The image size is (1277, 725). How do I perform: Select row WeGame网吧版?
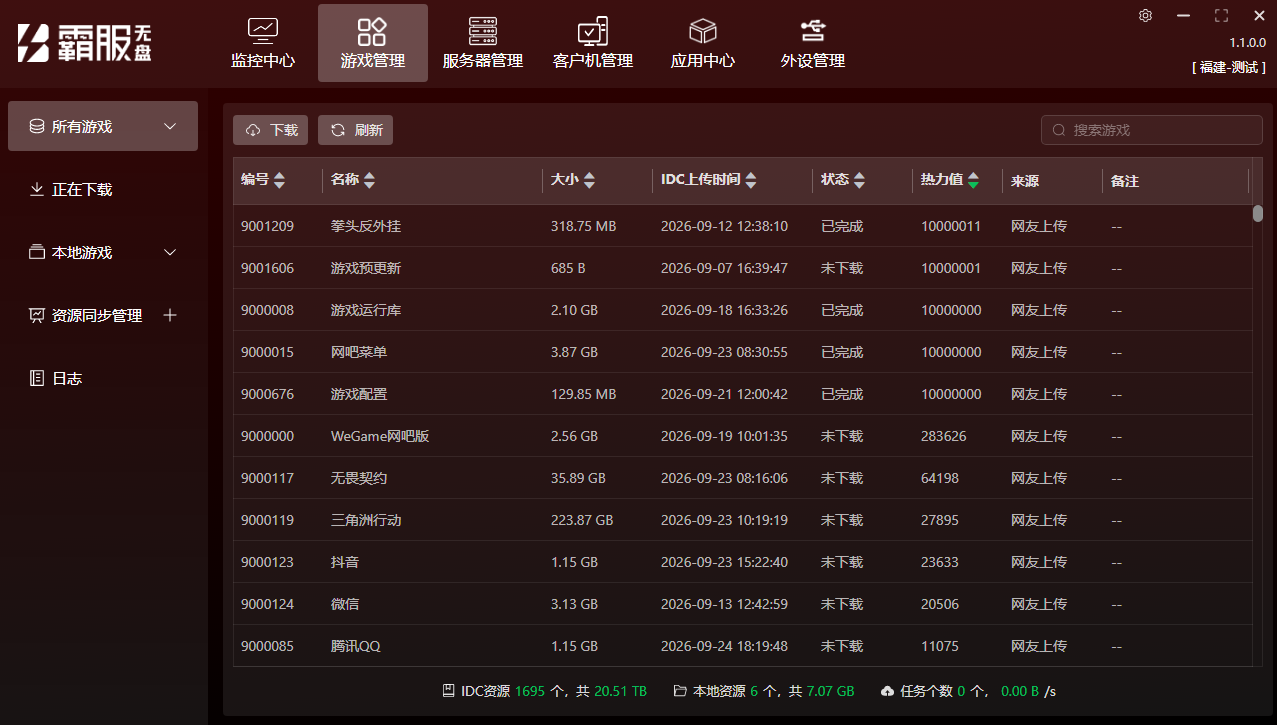[742, 436]
